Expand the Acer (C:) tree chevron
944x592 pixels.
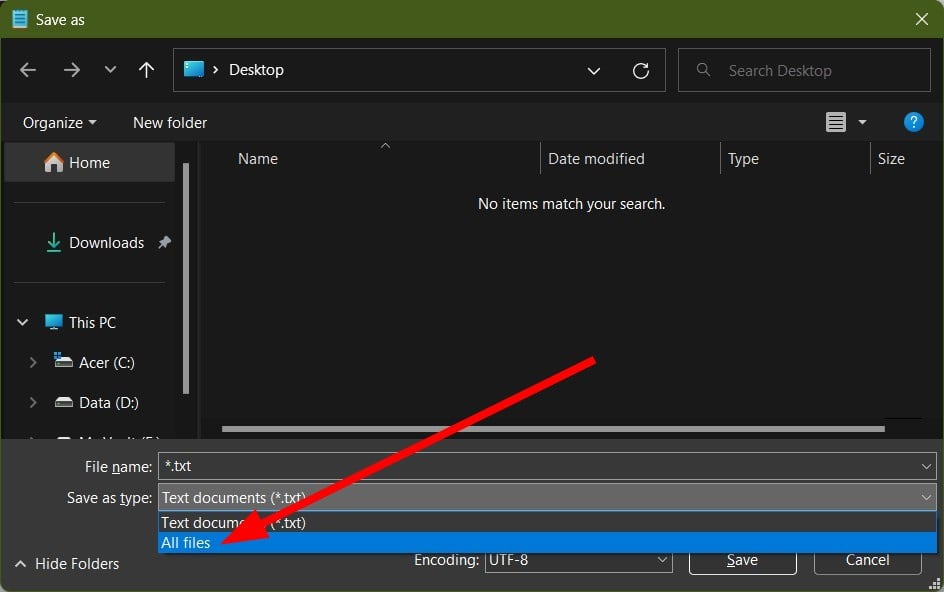coord(33,362)
